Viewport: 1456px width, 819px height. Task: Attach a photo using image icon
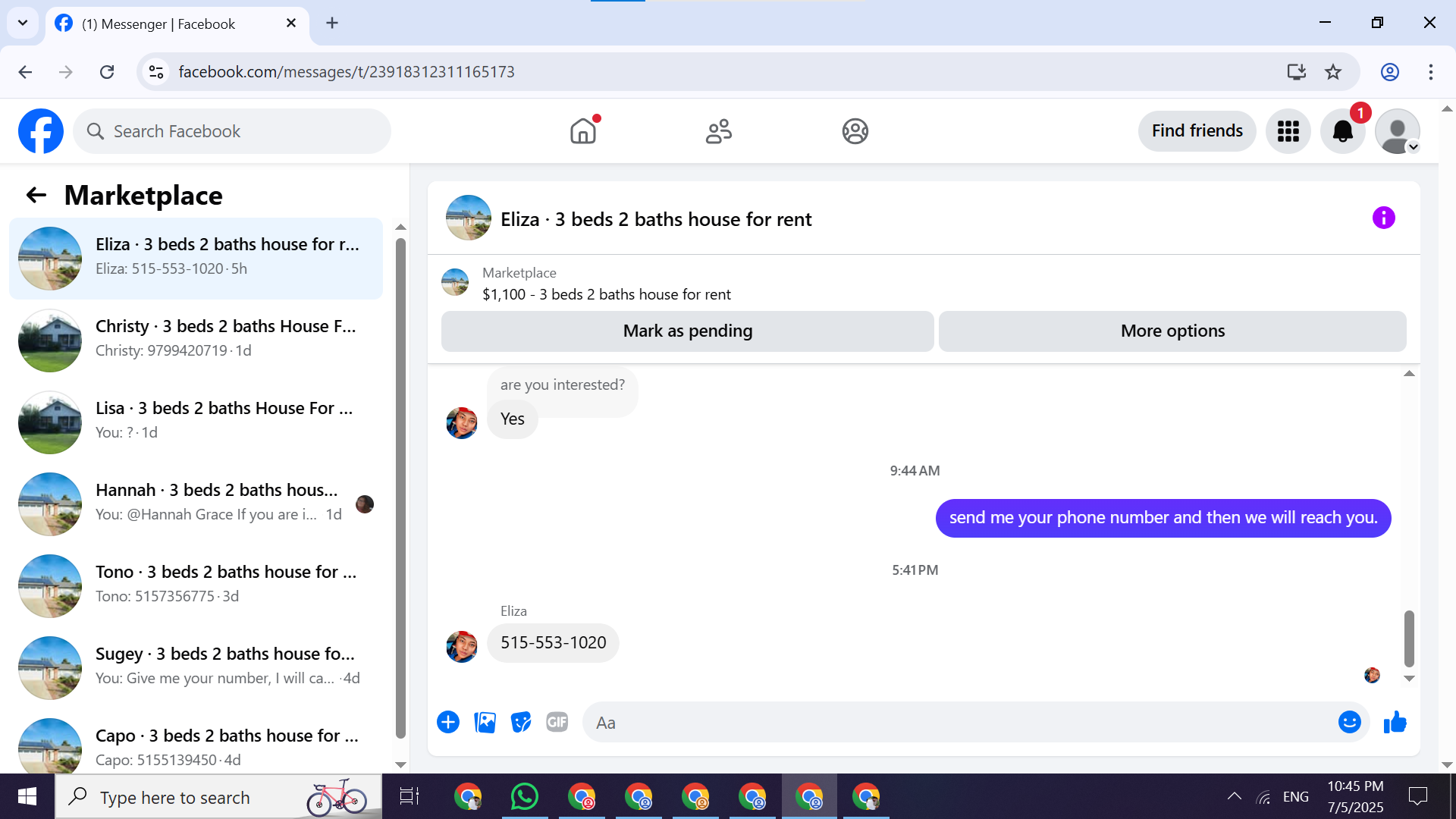(485, 722)
